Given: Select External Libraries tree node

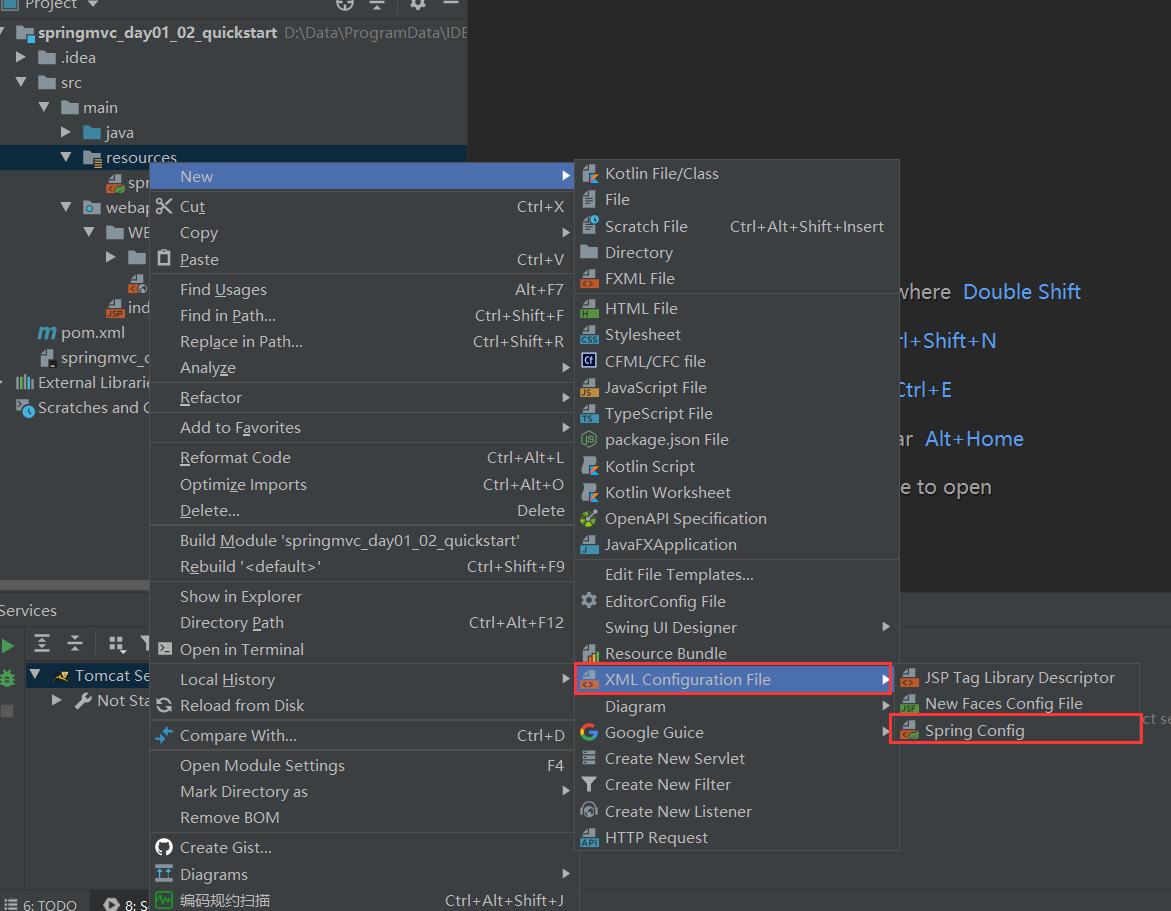Looking at the screenshot, I should [x=82, y=382].
